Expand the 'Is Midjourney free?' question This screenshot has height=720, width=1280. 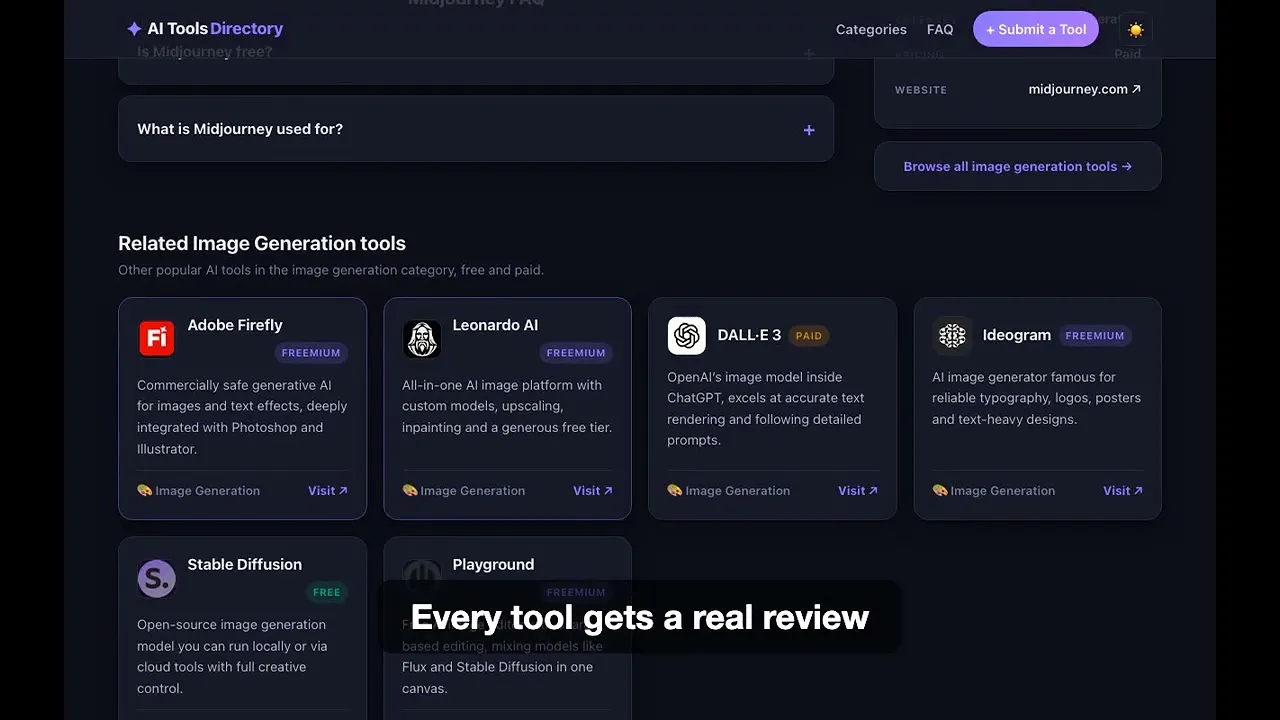point(476,52)
